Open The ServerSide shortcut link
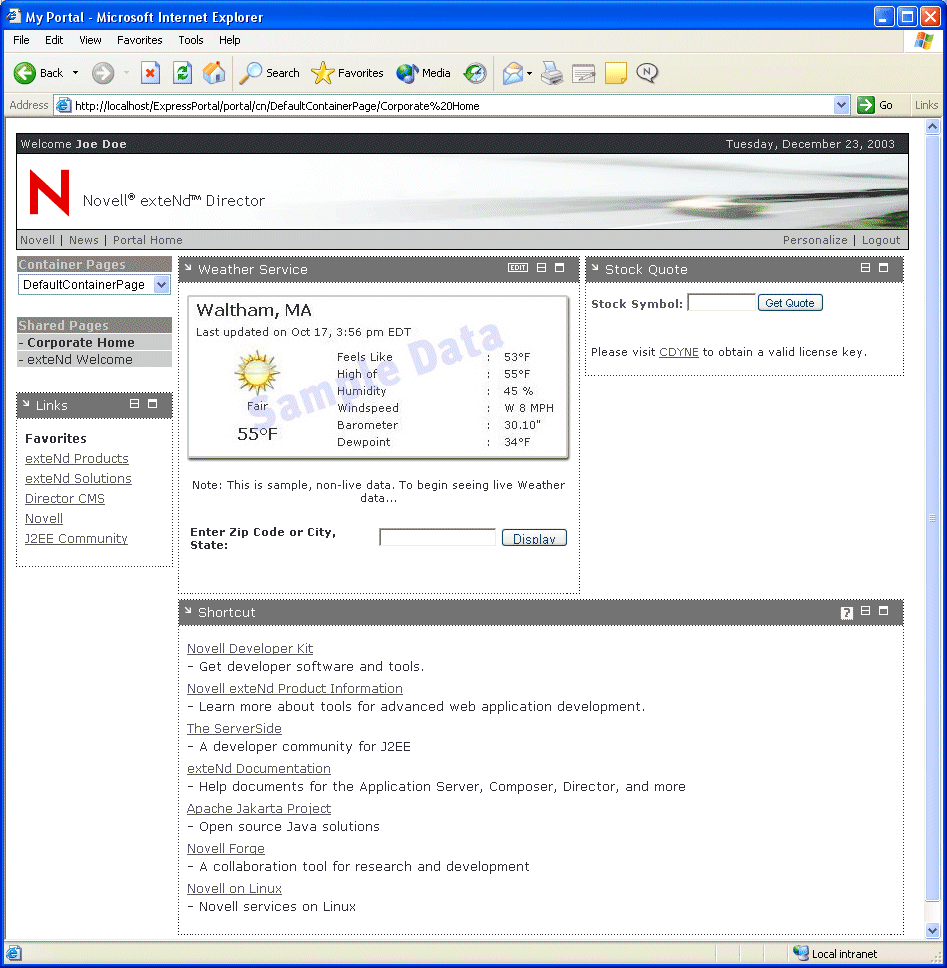947x968 pixels. pos(234,728)
